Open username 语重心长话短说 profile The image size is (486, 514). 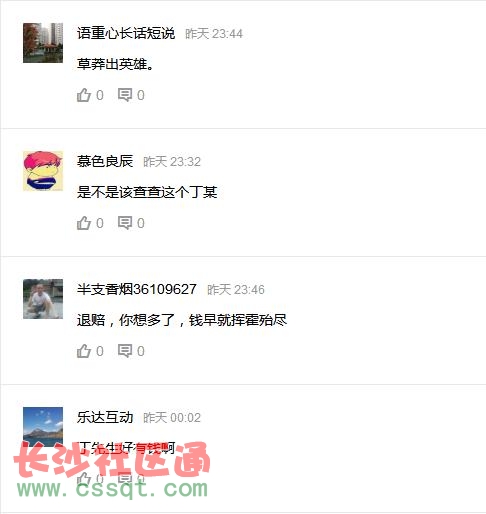[x=126, y=33]
